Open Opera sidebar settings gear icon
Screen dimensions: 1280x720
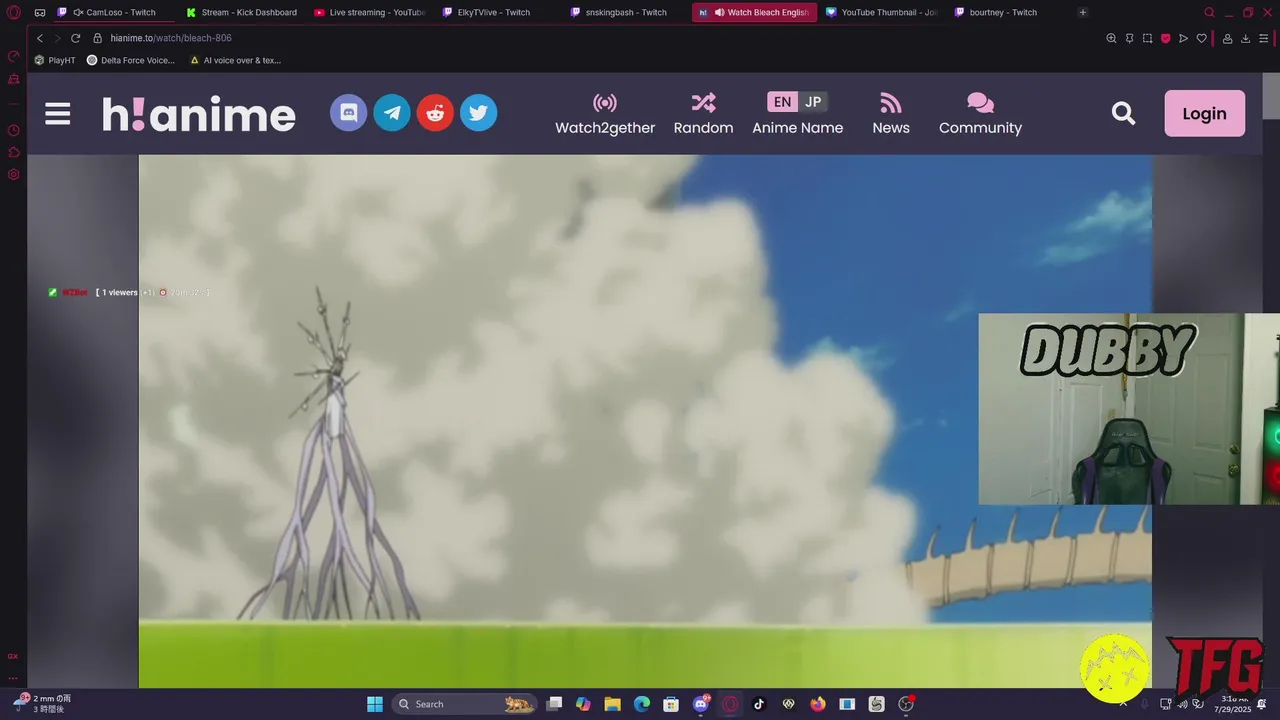[x=13, y=174]
